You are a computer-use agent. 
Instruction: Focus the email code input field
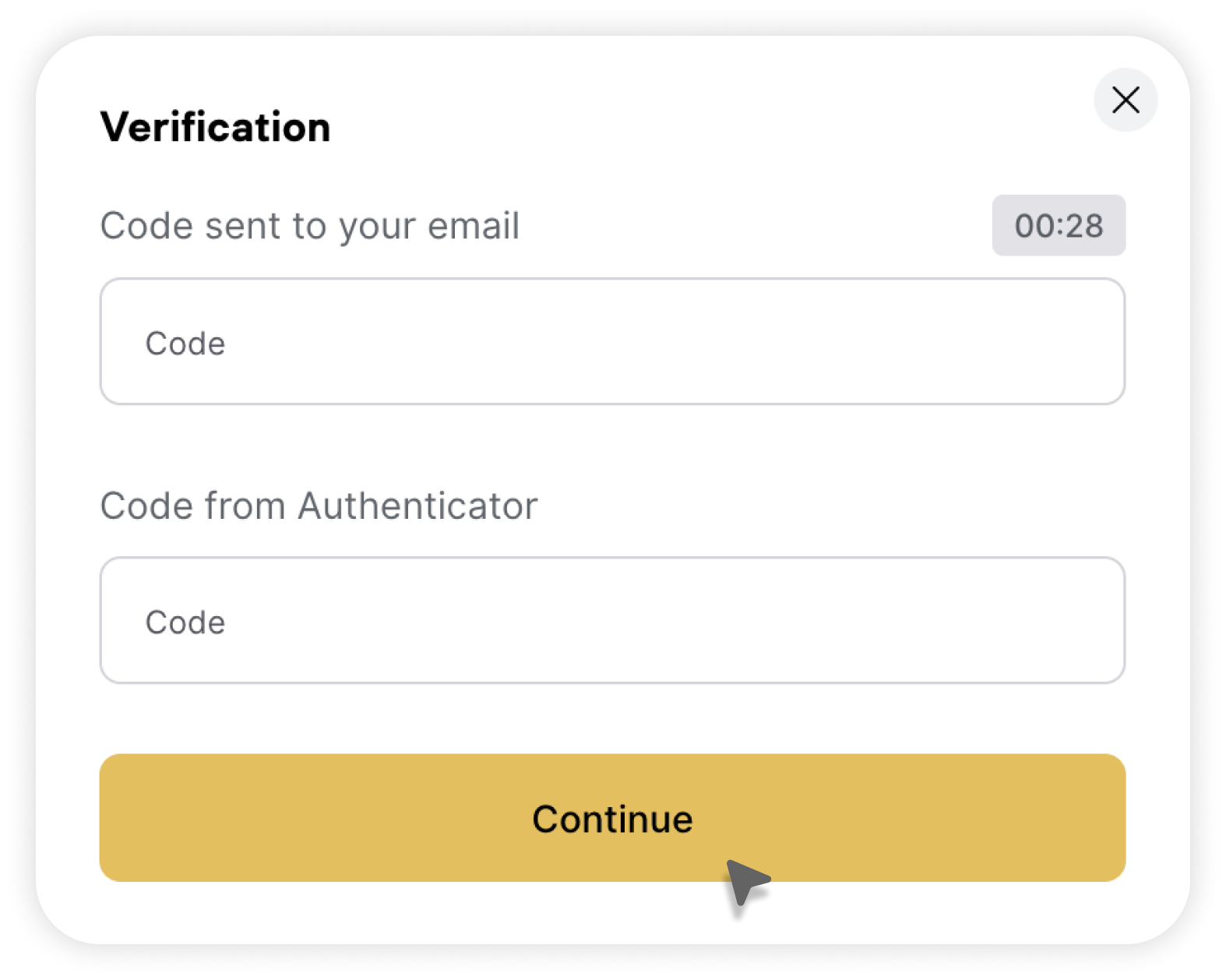tap(612, 341)
